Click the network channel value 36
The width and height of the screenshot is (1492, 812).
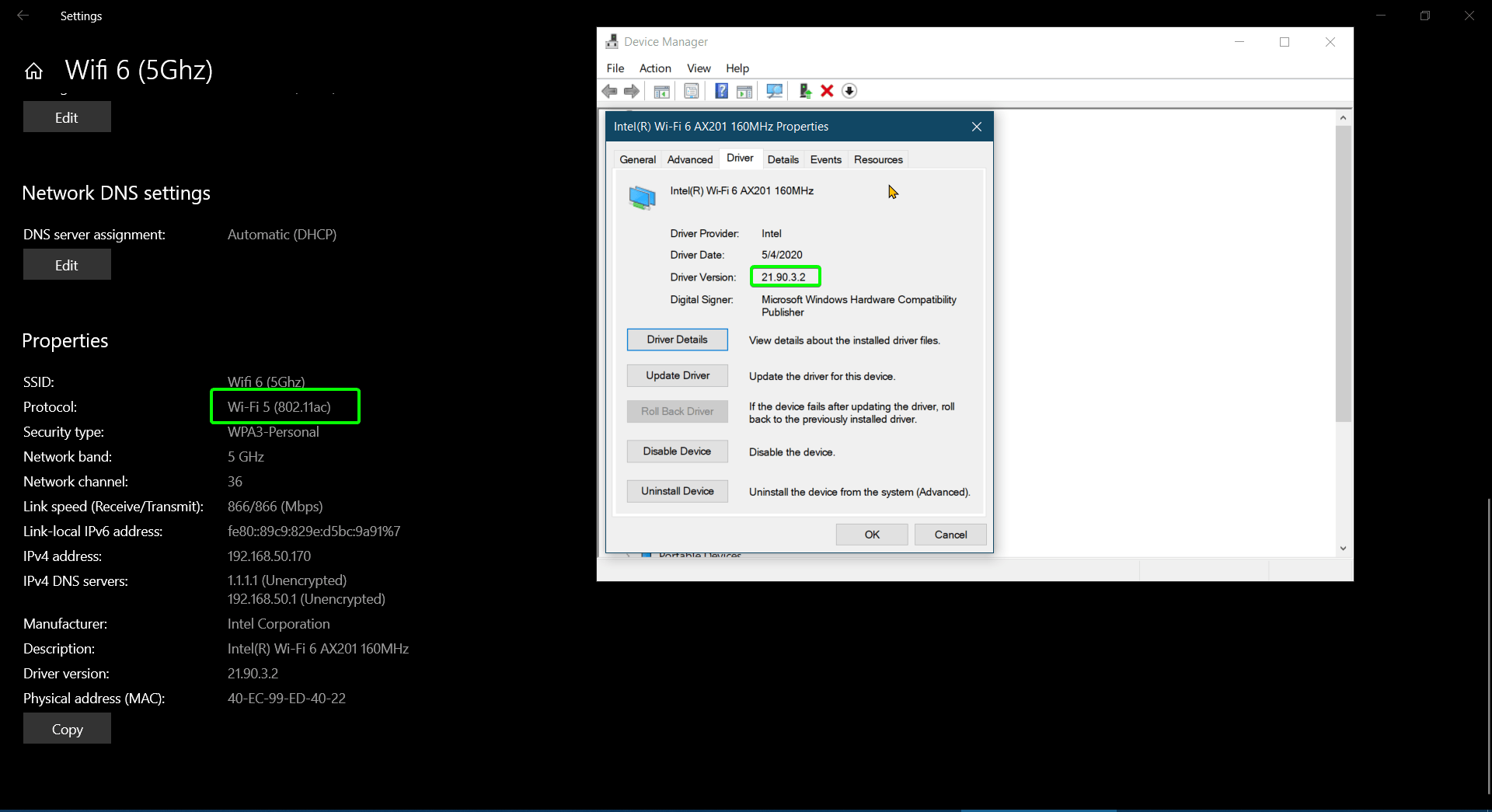pos(235,482)
